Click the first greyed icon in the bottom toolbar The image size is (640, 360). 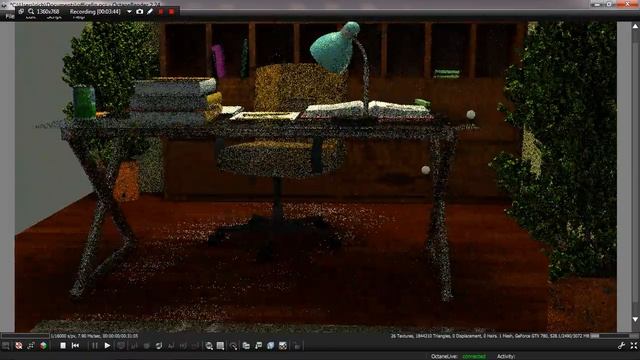(x=6, y=346)
